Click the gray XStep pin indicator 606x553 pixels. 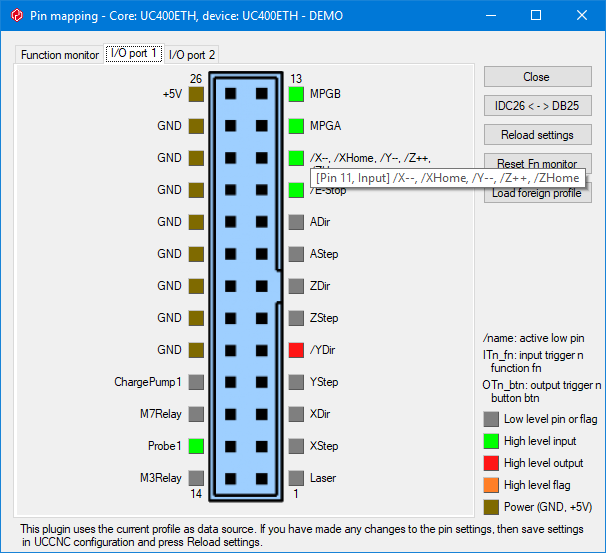coord(296,446)
